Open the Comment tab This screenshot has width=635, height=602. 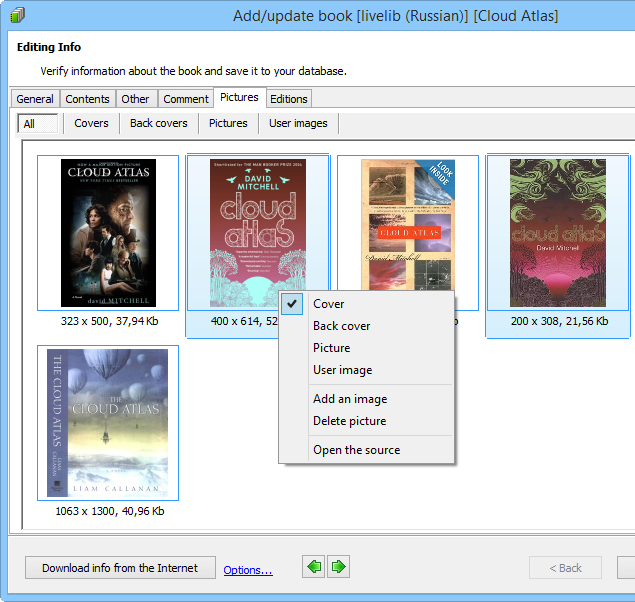point(186,99)
